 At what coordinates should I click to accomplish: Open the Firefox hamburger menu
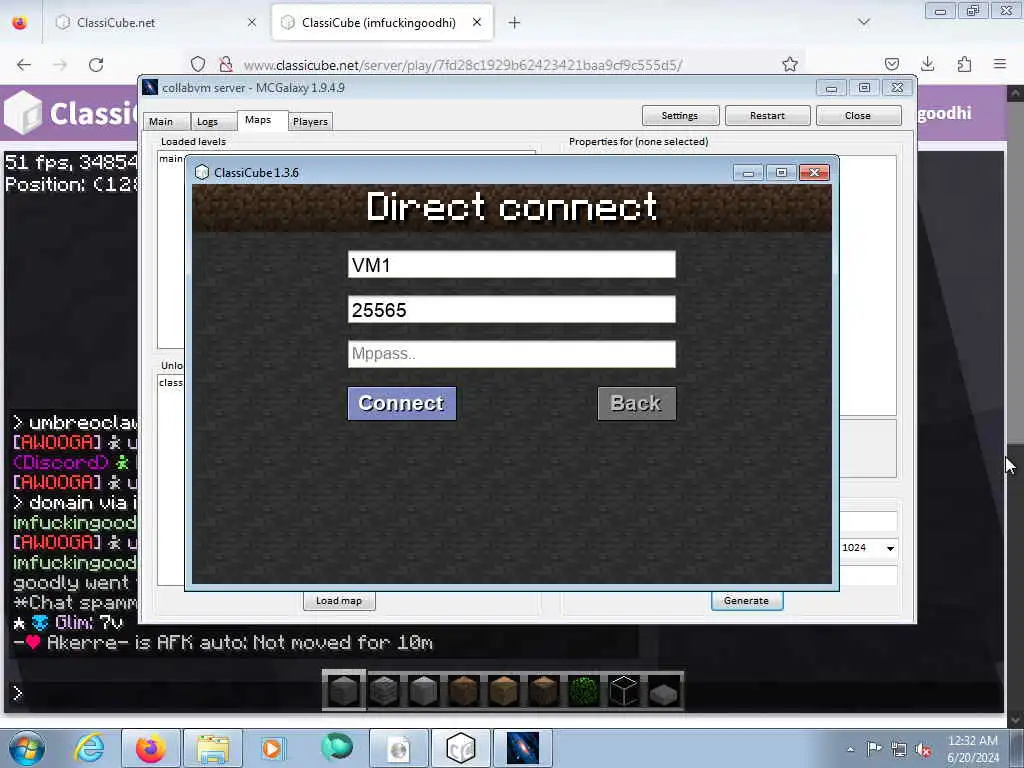[x=1000, y=64]
